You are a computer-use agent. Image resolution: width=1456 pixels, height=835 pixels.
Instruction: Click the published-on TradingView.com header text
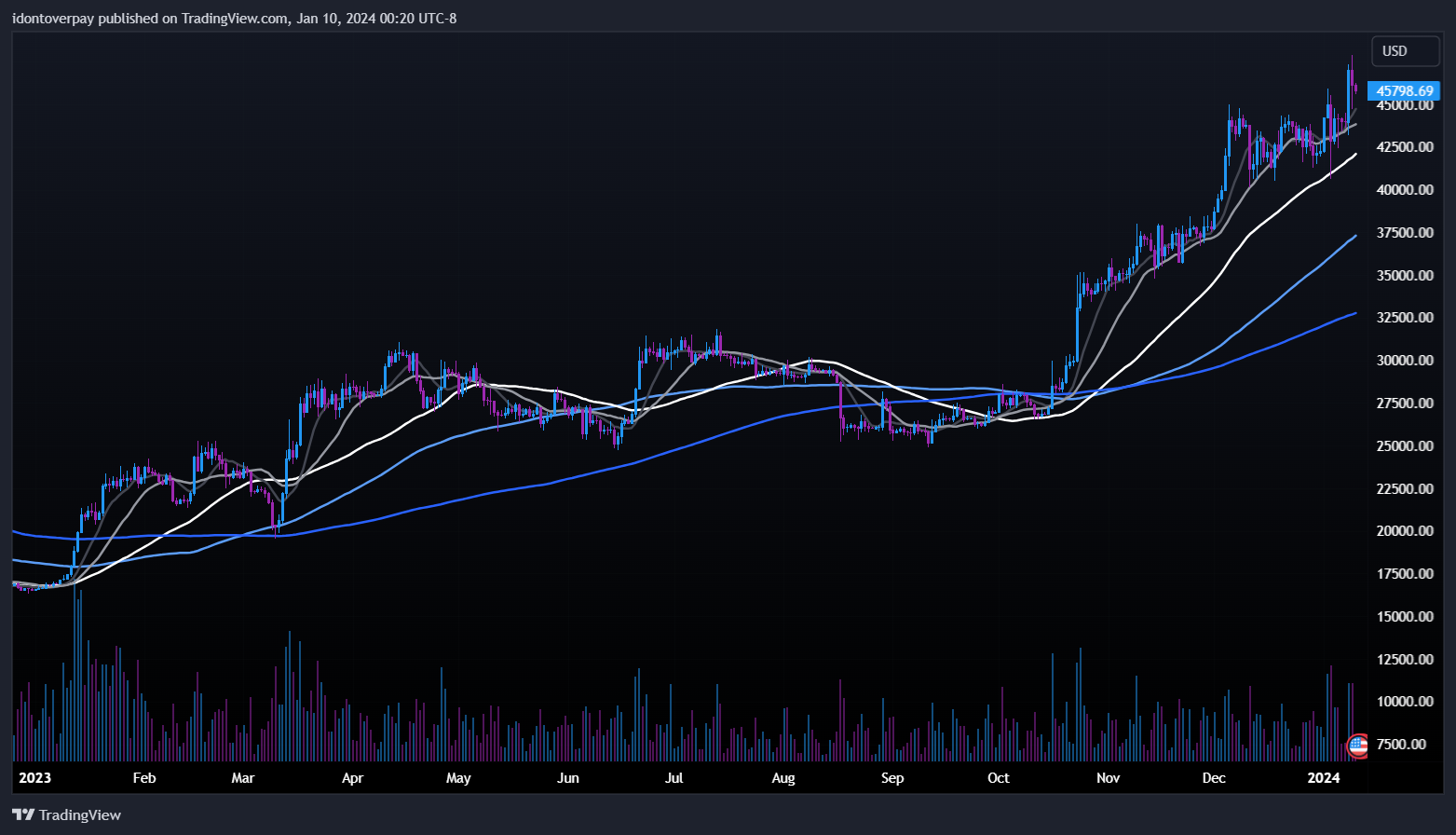click(x=235, y=19)
